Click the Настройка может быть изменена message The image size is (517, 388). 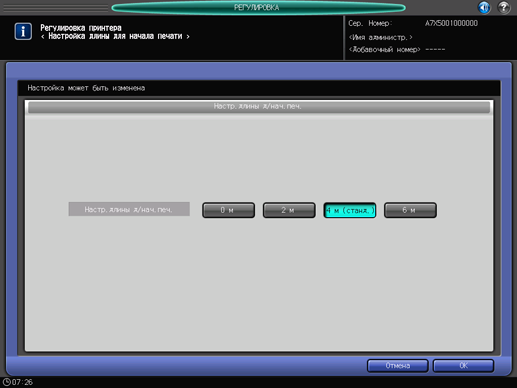point(86,88)
